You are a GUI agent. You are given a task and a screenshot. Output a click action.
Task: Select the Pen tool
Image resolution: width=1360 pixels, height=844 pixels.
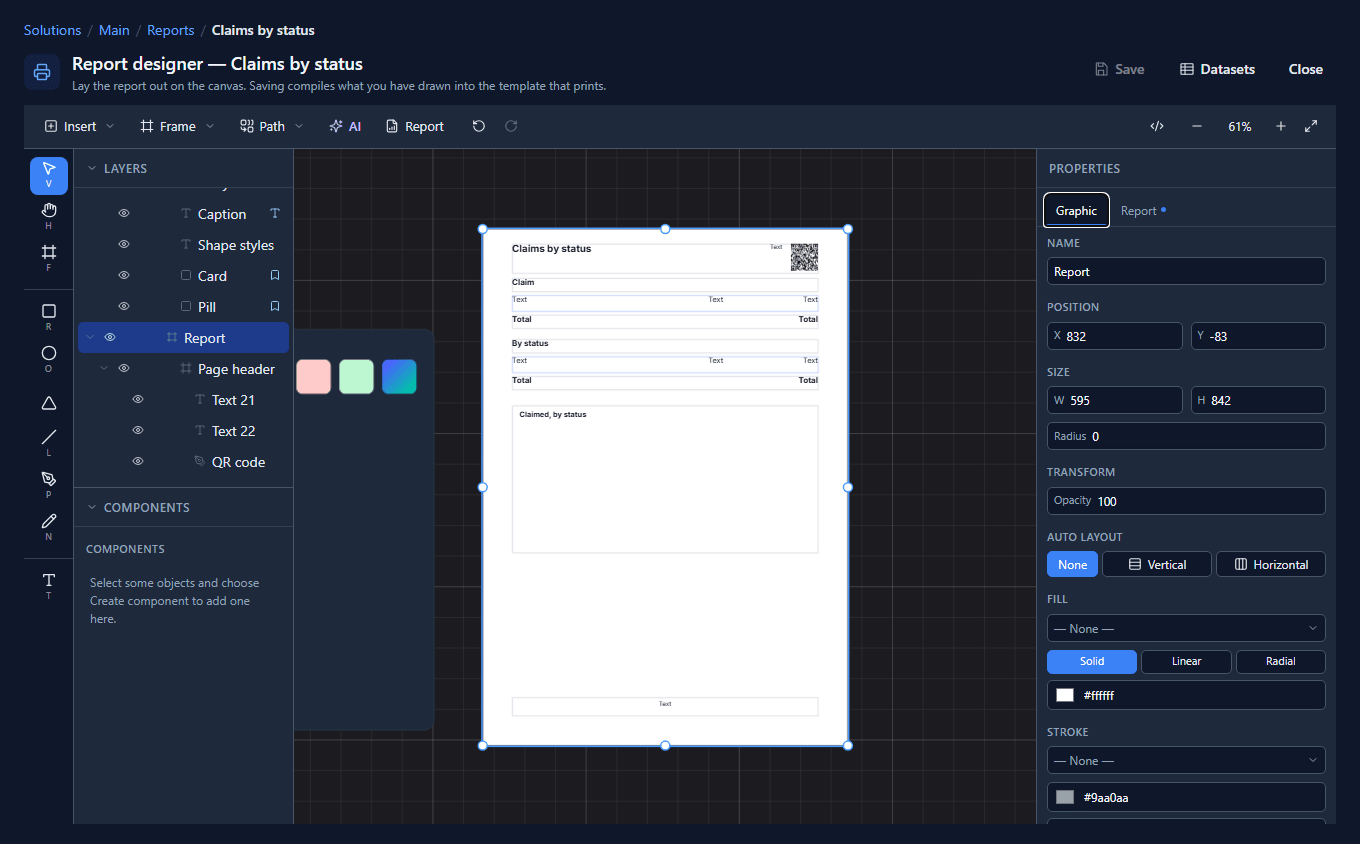(49, 485)
